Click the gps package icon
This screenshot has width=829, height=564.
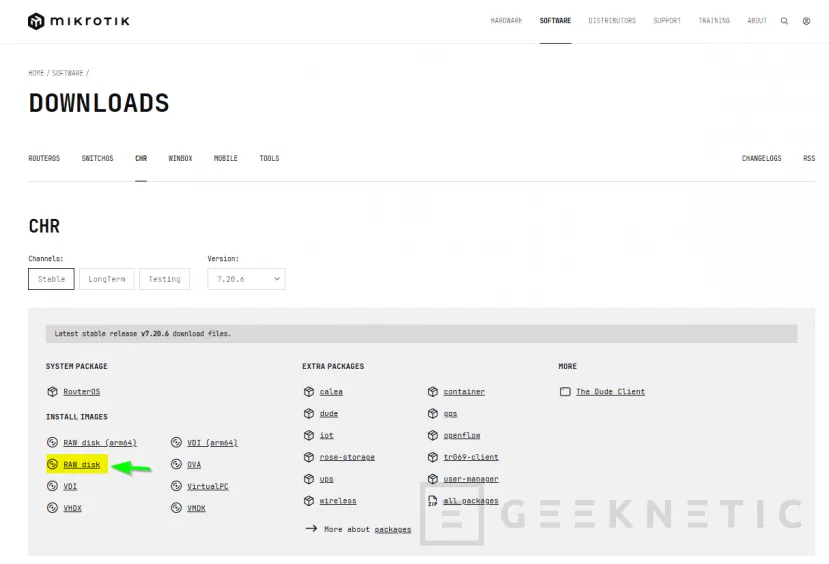(x=433, y=413)
